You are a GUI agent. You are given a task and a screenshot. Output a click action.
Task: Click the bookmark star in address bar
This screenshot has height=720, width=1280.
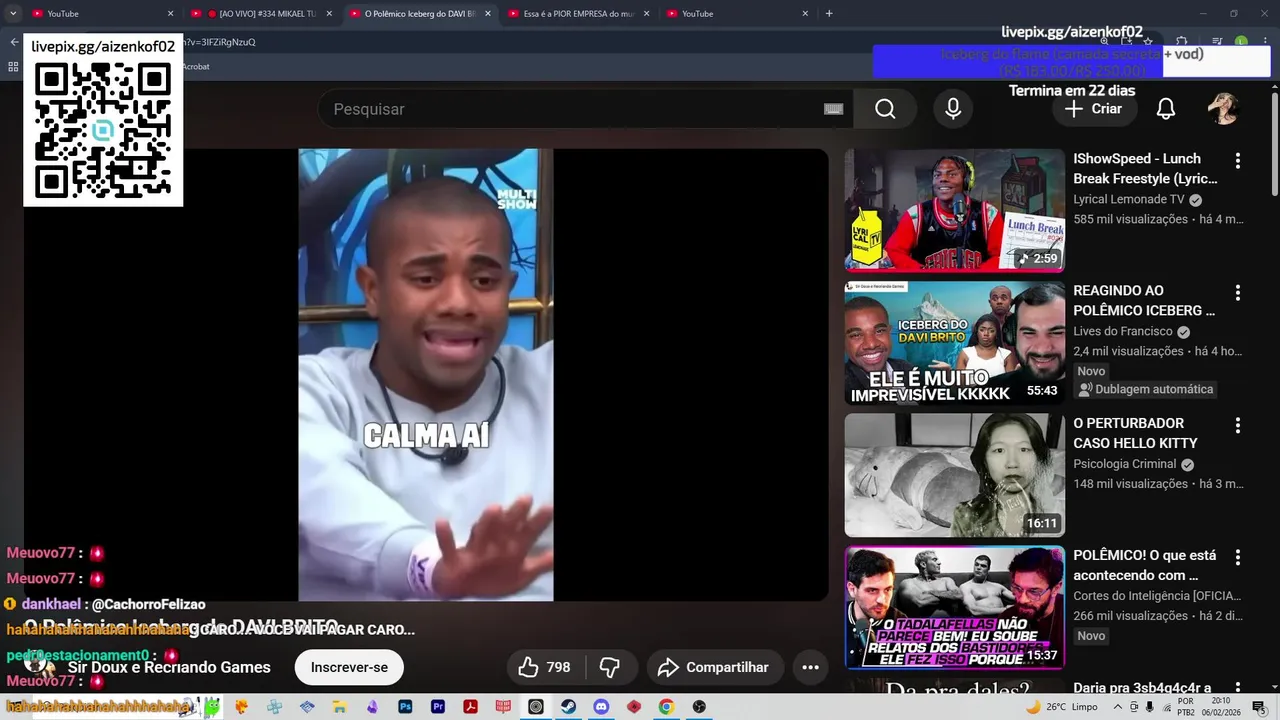pos(1148,42)
